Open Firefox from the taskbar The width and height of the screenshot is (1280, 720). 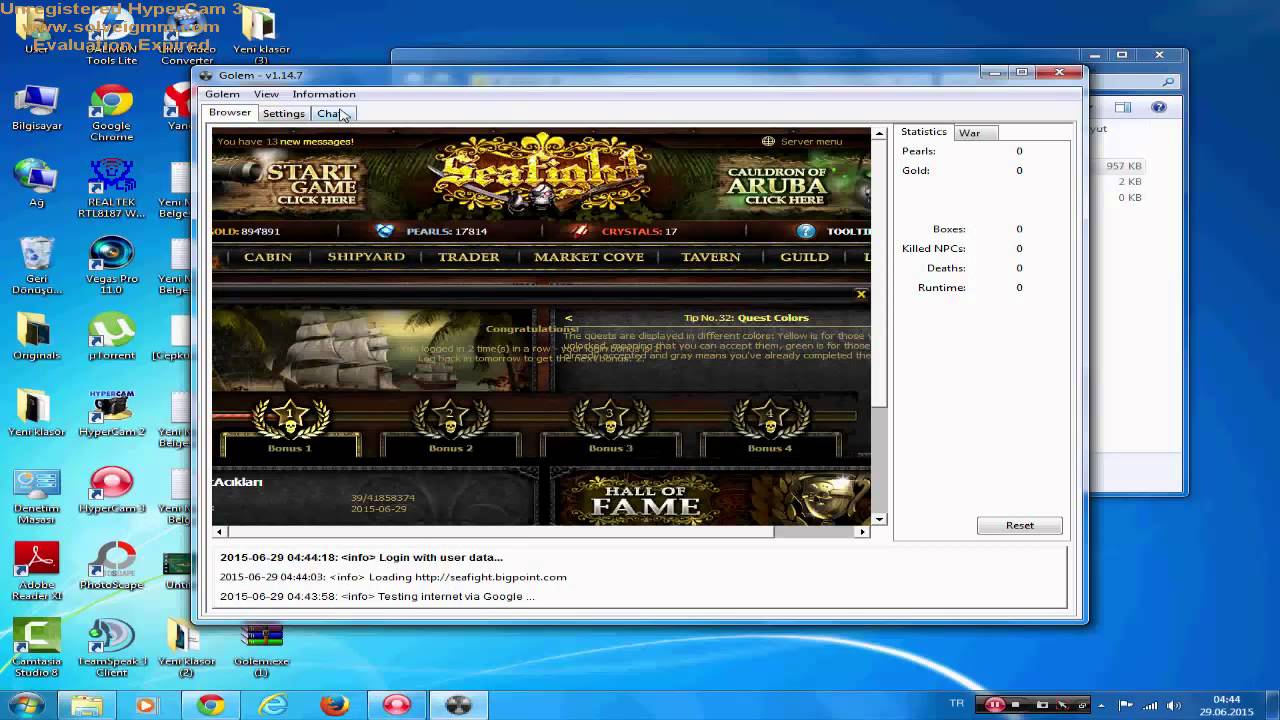tap(334, 705)
